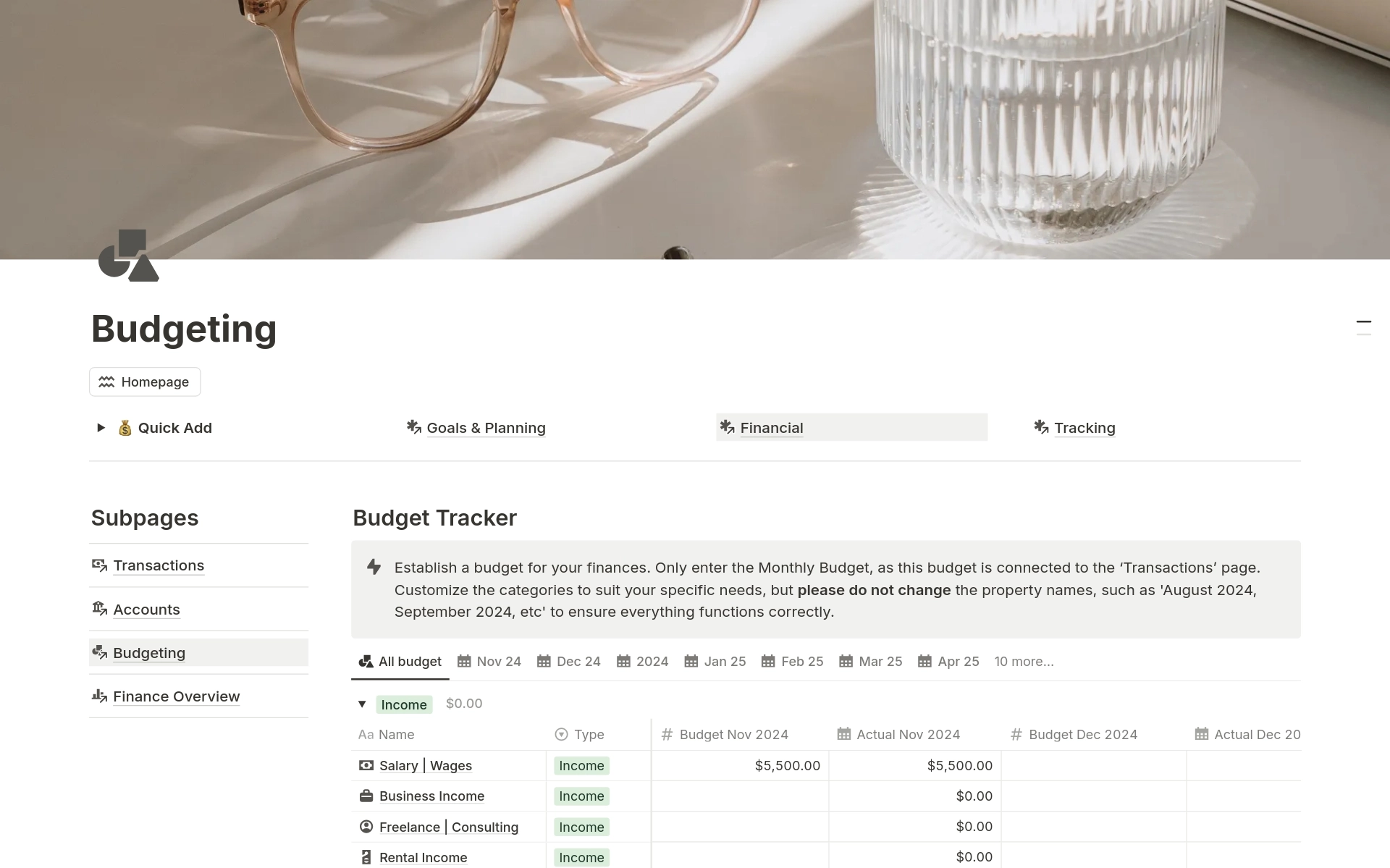Click the Budgeting subpage icon
The height and width of the screenshot is (868, 1390).
coord(100,652)
